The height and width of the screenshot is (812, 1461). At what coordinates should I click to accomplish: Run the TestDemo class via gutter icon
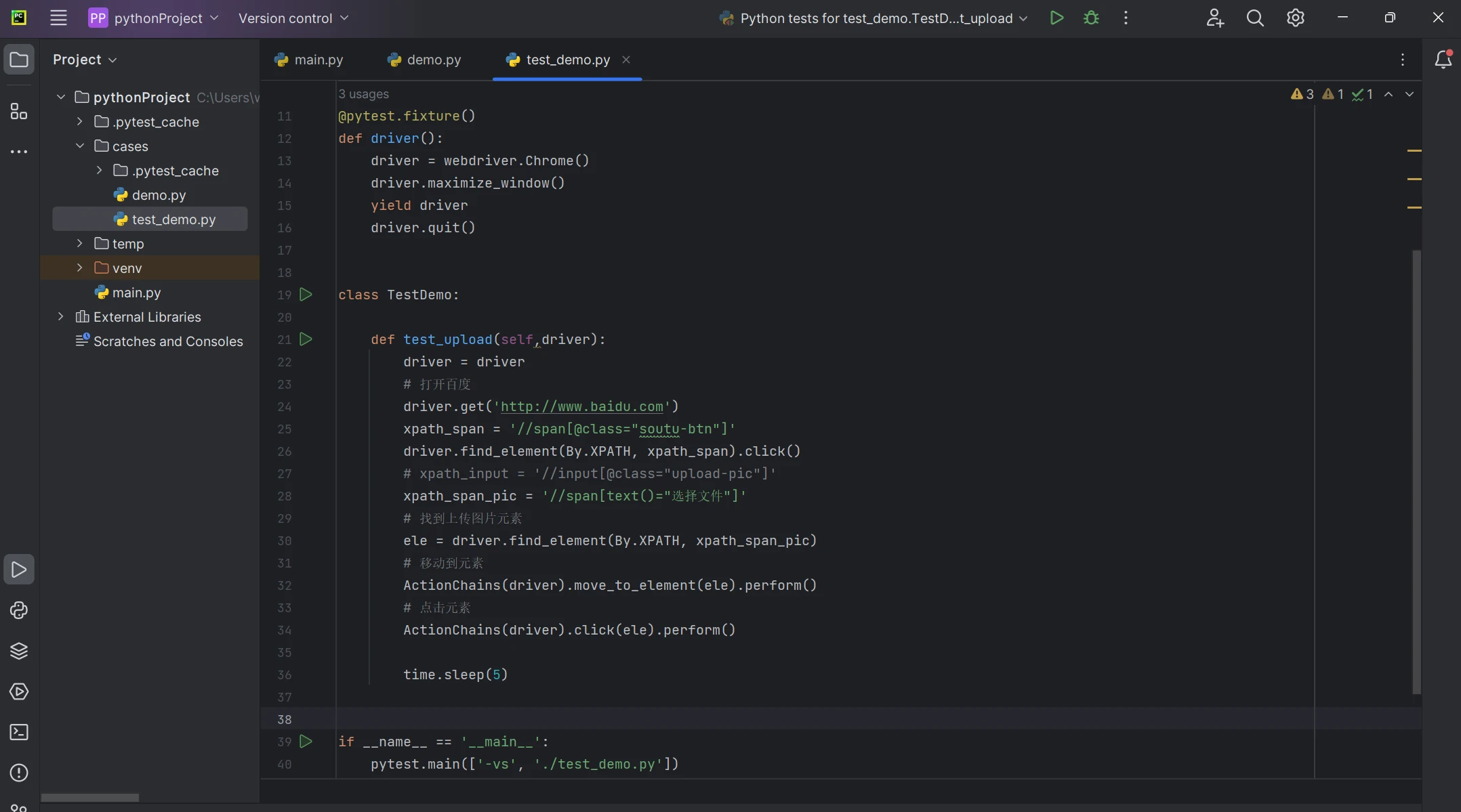pyautogui.click(x=306, y=295)
